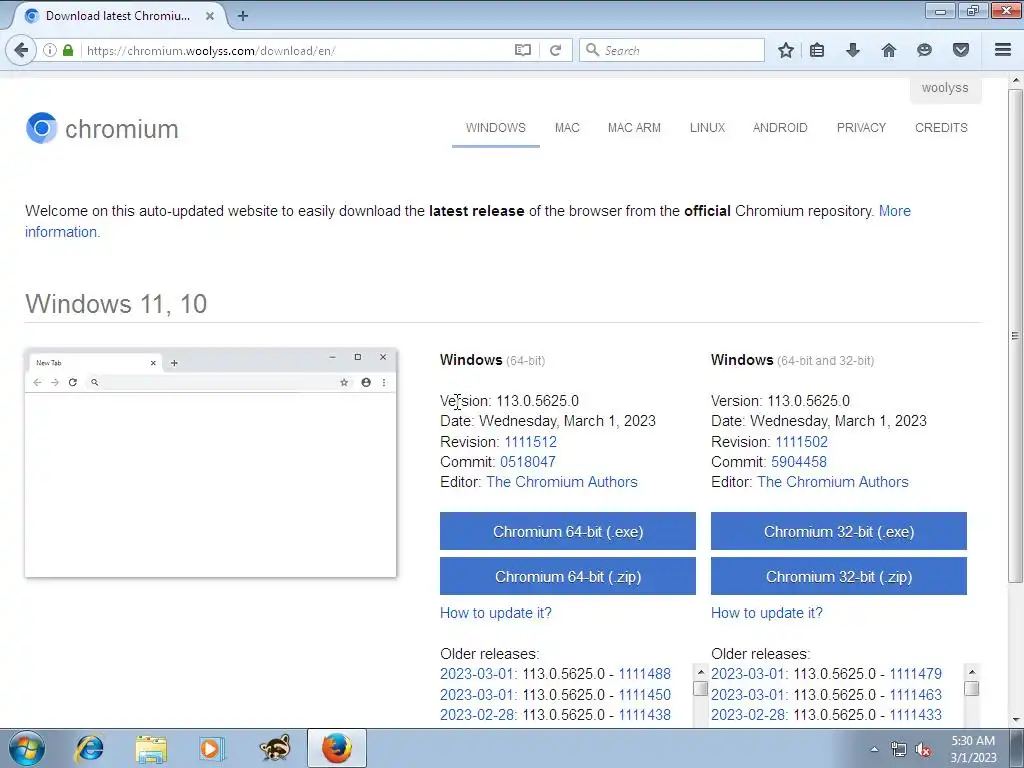
Task: Open 64-bit revision 1111512 link
Action: click(x=530, y=442)
